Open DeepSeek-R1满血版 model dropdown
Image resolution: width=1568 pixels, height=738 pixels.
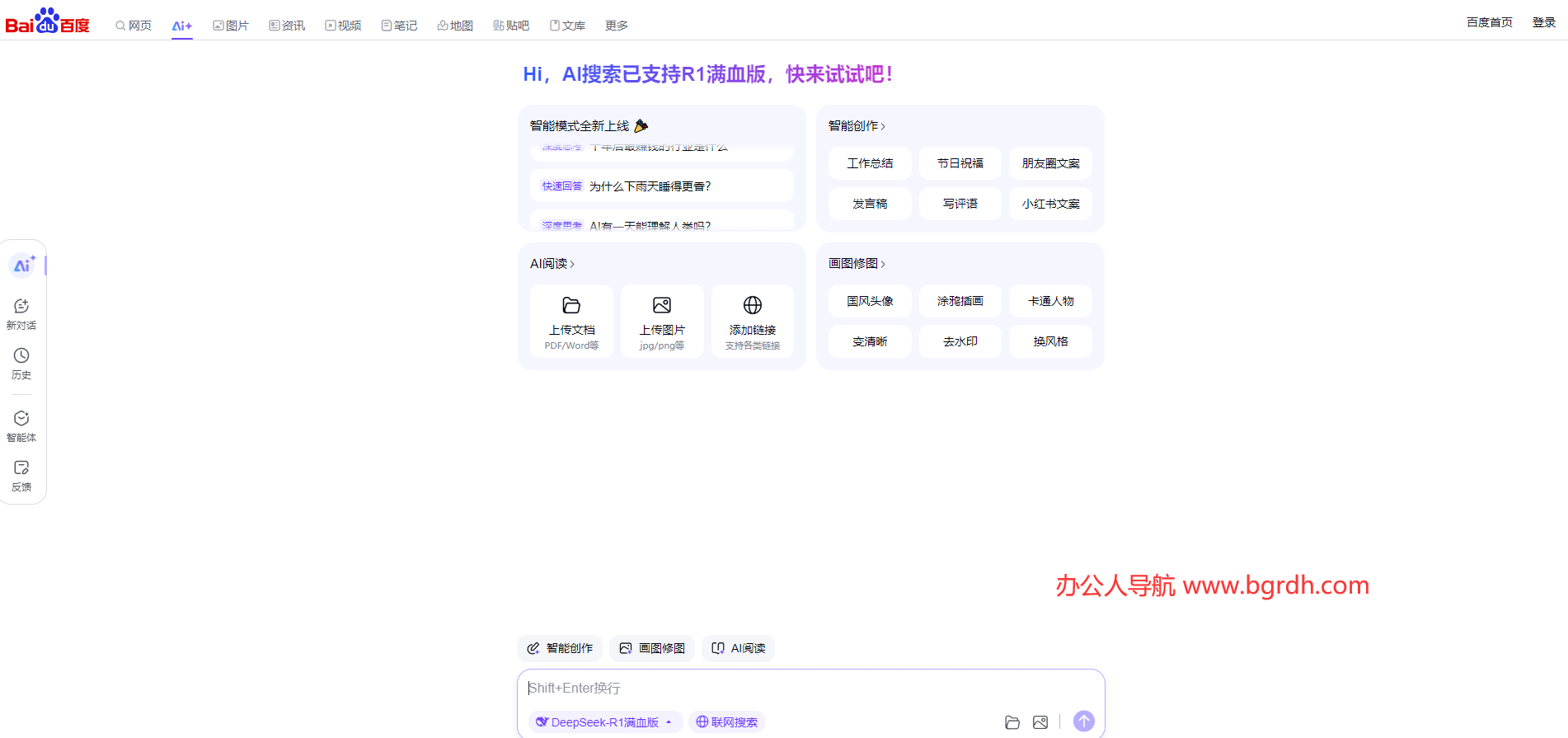coord(604,722)
